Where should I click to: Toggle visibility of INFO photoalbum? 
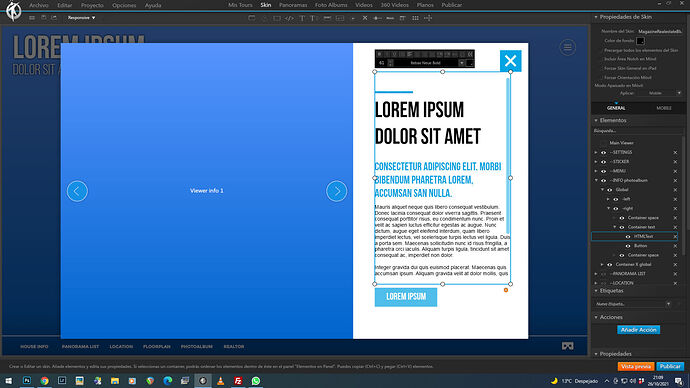[x=603, y=180]
